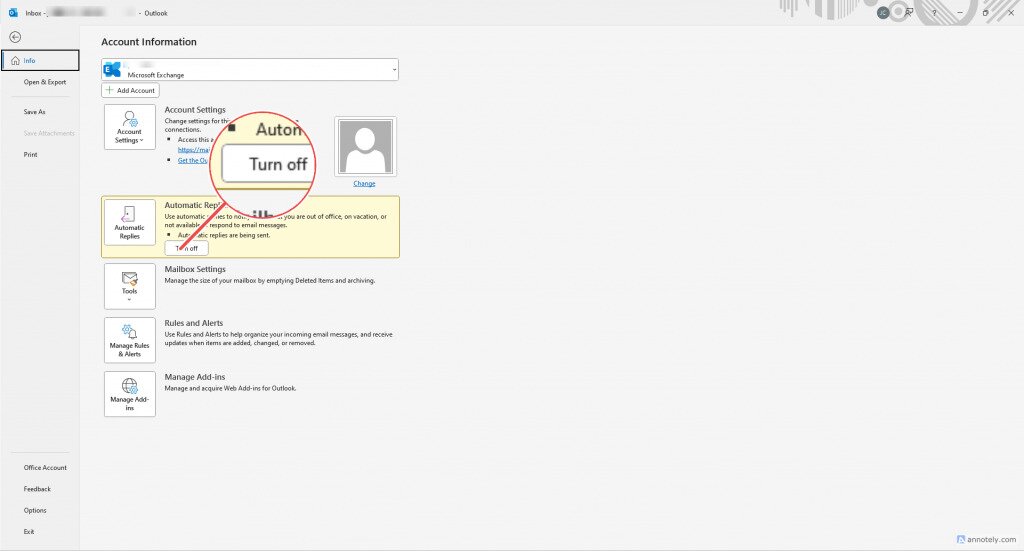Viewport: 1024px width, 551px height.
Task: Exit Outlook from the sidebar
Action: click(29, 531)
